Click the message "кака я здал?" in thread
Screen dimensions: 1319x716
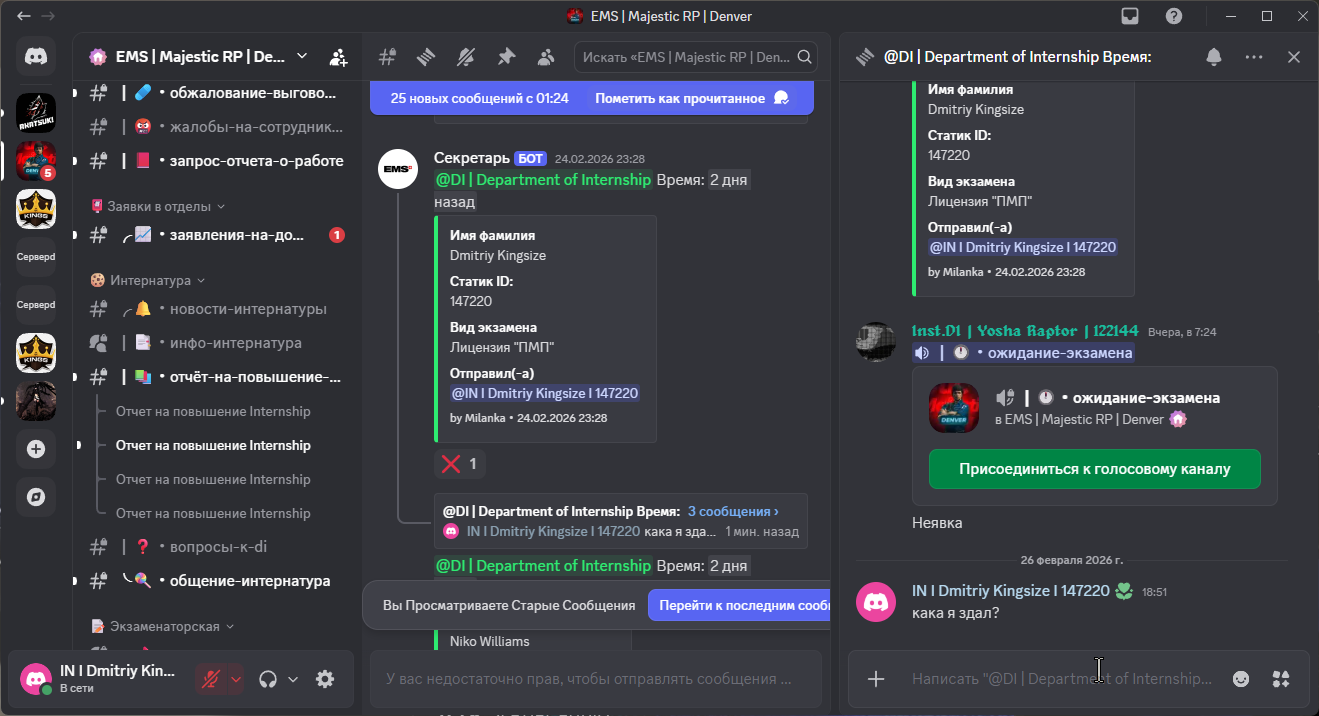(x=955, y=613)
